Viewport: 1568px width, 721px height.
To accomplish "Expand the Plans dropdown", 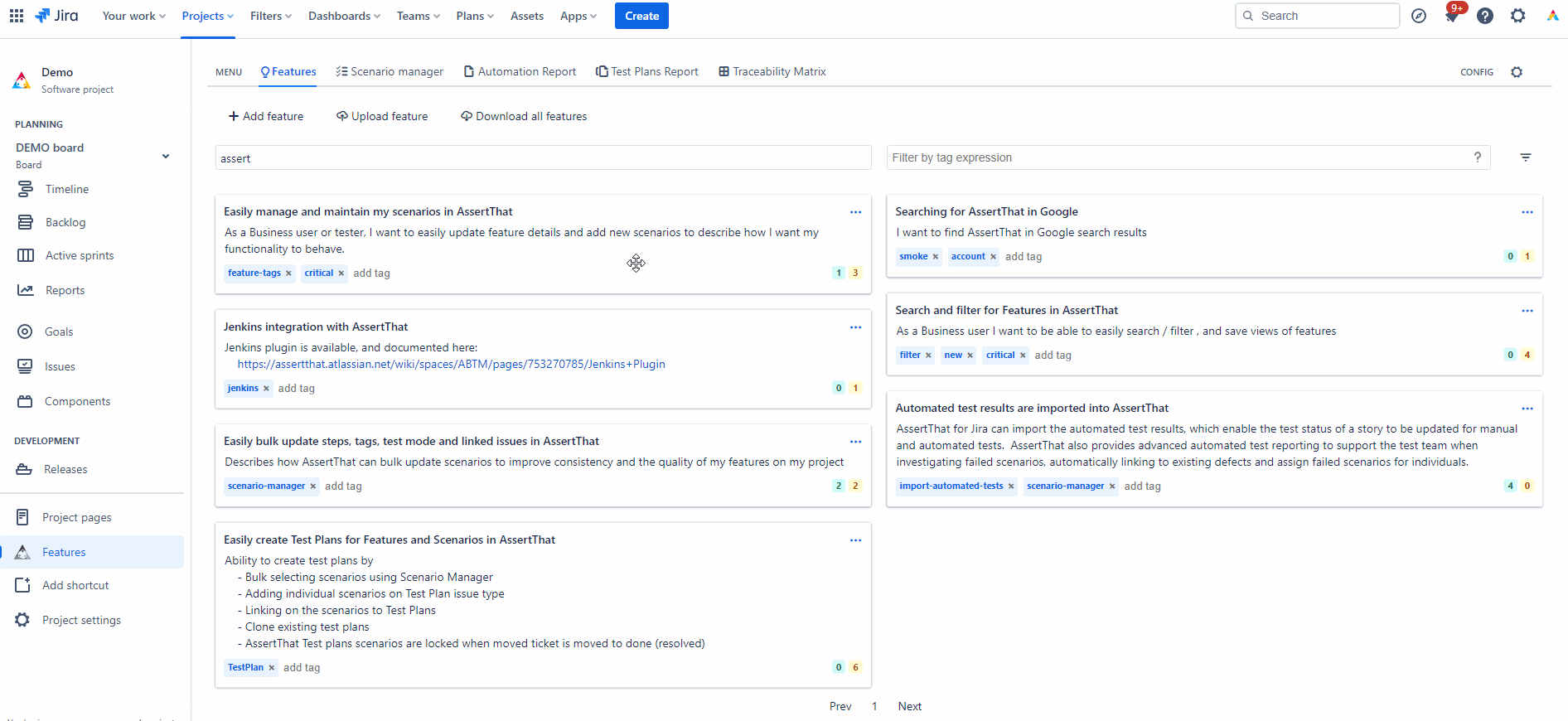I will (475, 16).
